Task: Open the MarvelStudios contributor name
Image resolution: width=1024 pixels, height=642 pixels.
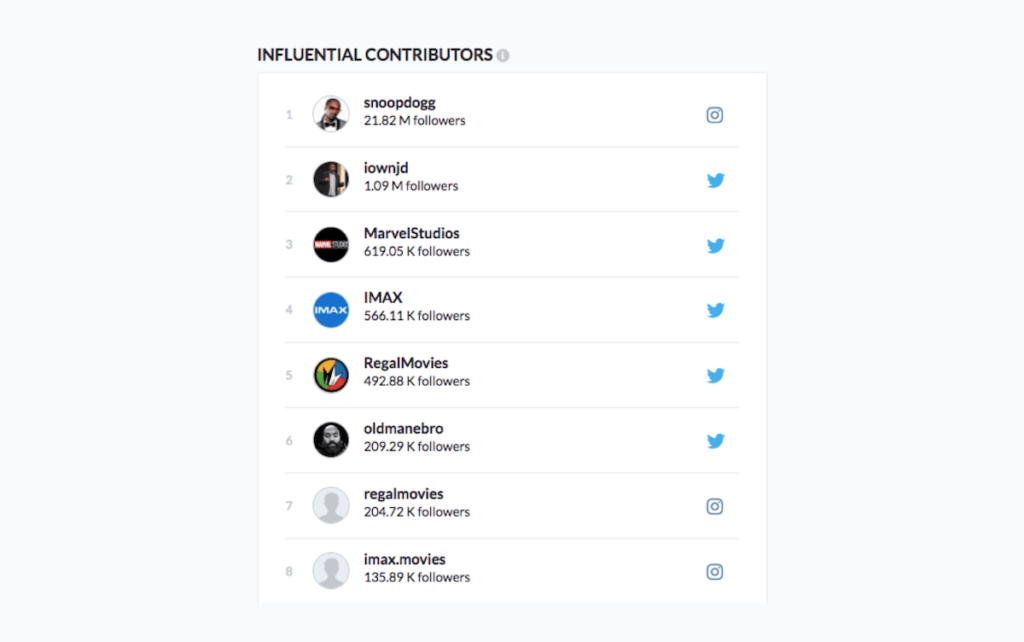Action: click(411, 234)
